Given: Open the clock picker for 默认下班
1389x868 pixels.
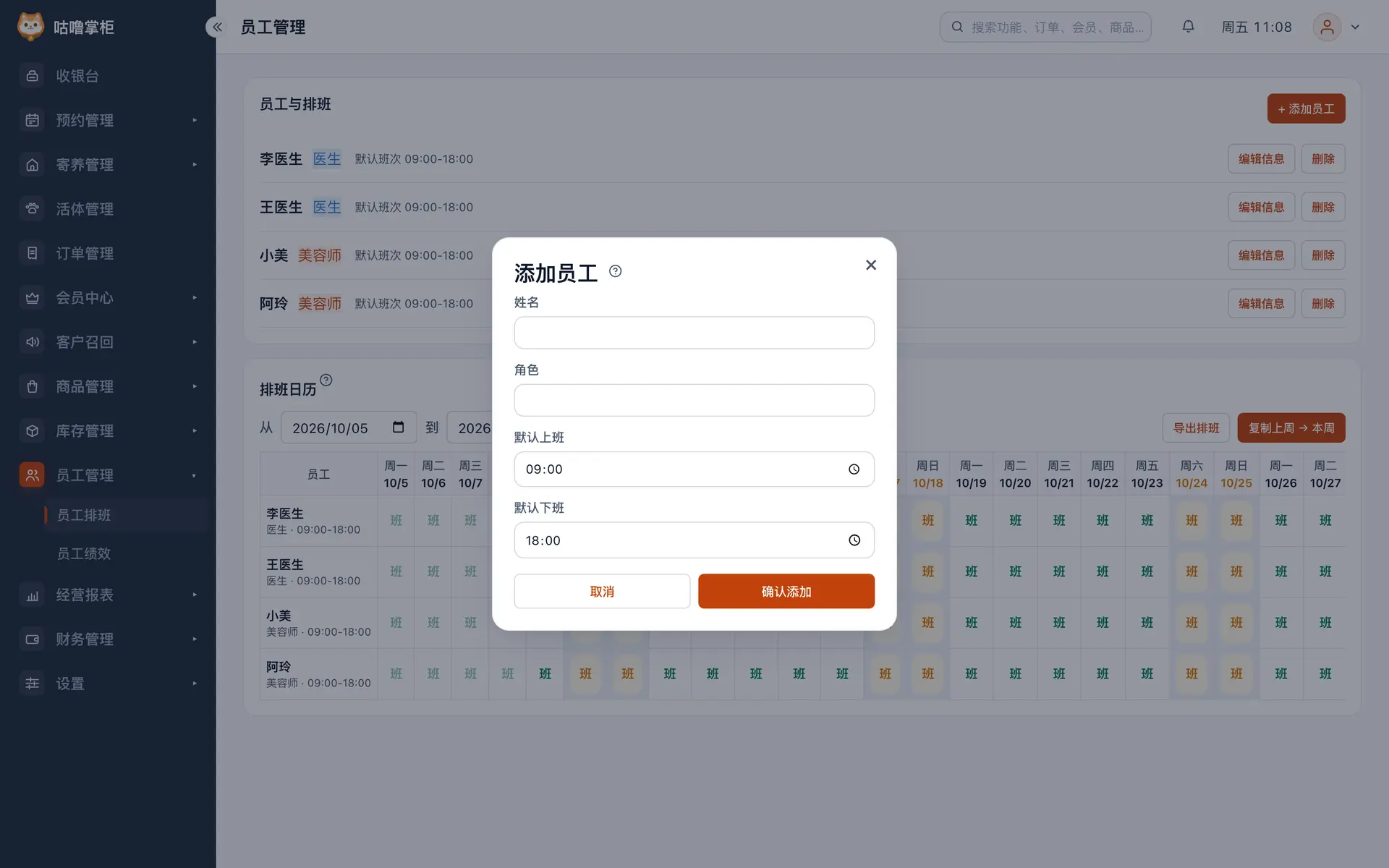Looking at the screenshot, I should [x=854, y=540].
